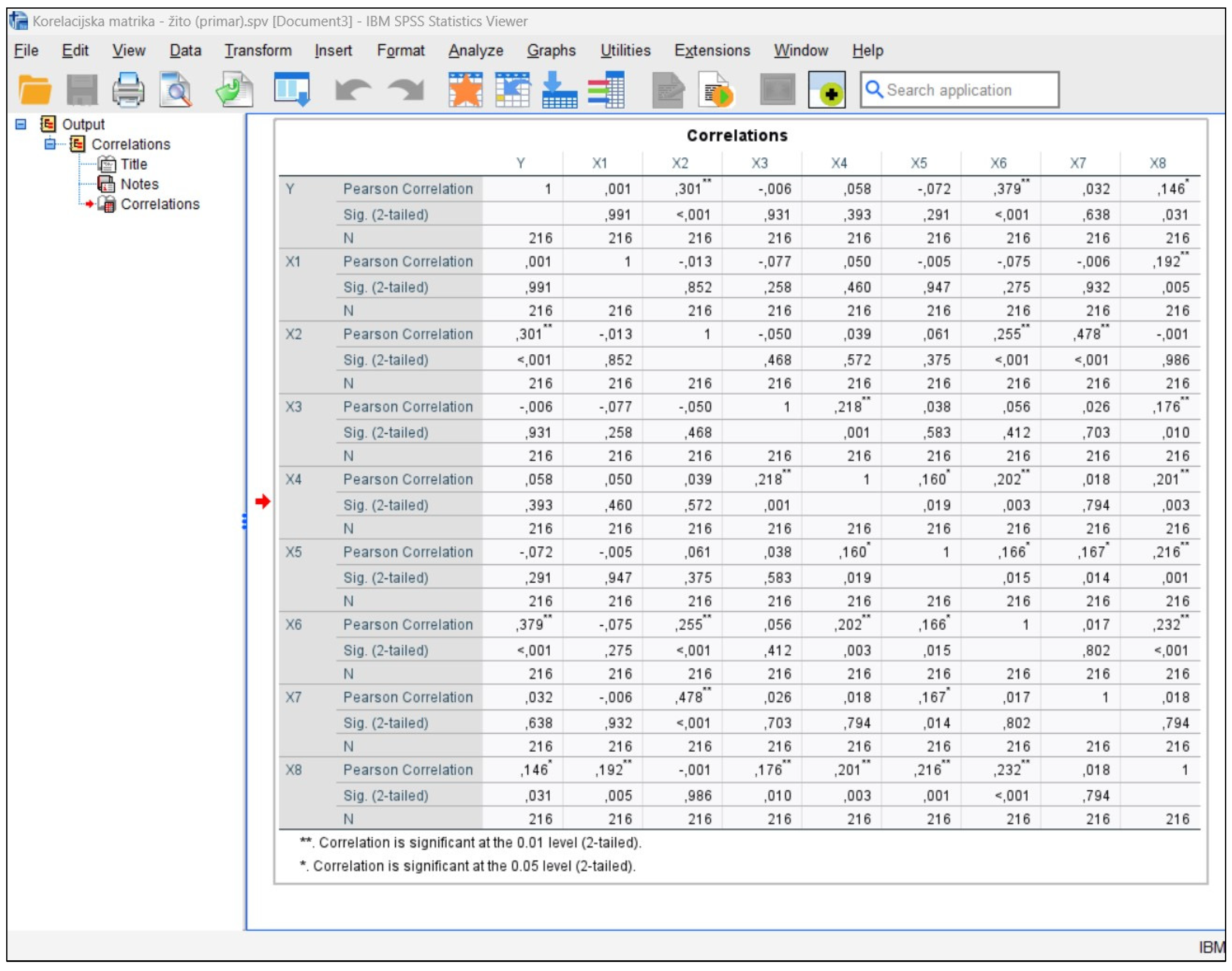
Task: Click the Correlations table title
Action: tap(737, 135)
